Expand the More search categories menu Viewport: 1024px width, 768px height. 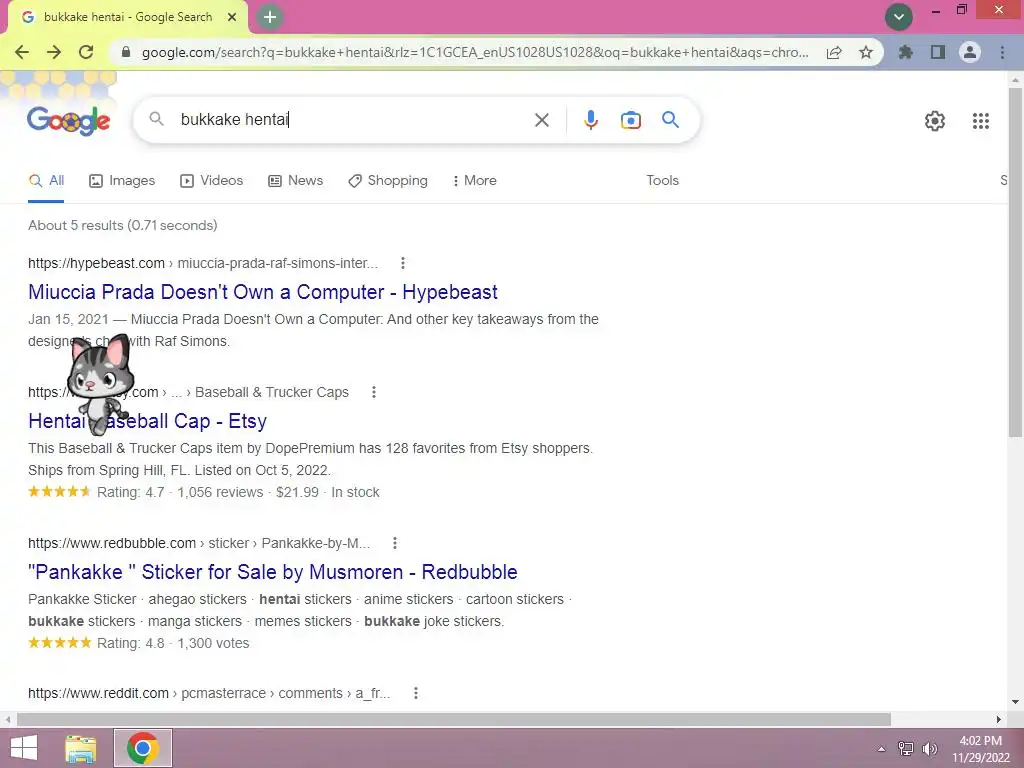(x=475, y=181)
